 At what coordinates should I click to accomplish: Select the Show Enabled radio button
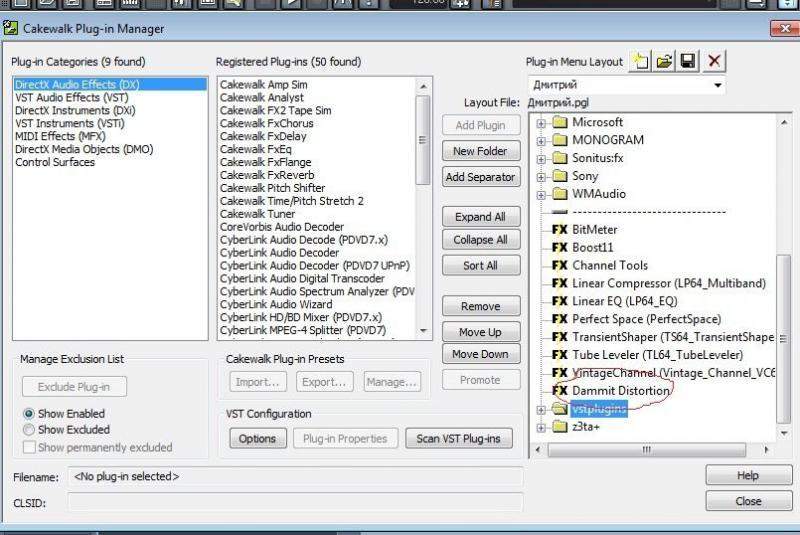pos(29,414)
